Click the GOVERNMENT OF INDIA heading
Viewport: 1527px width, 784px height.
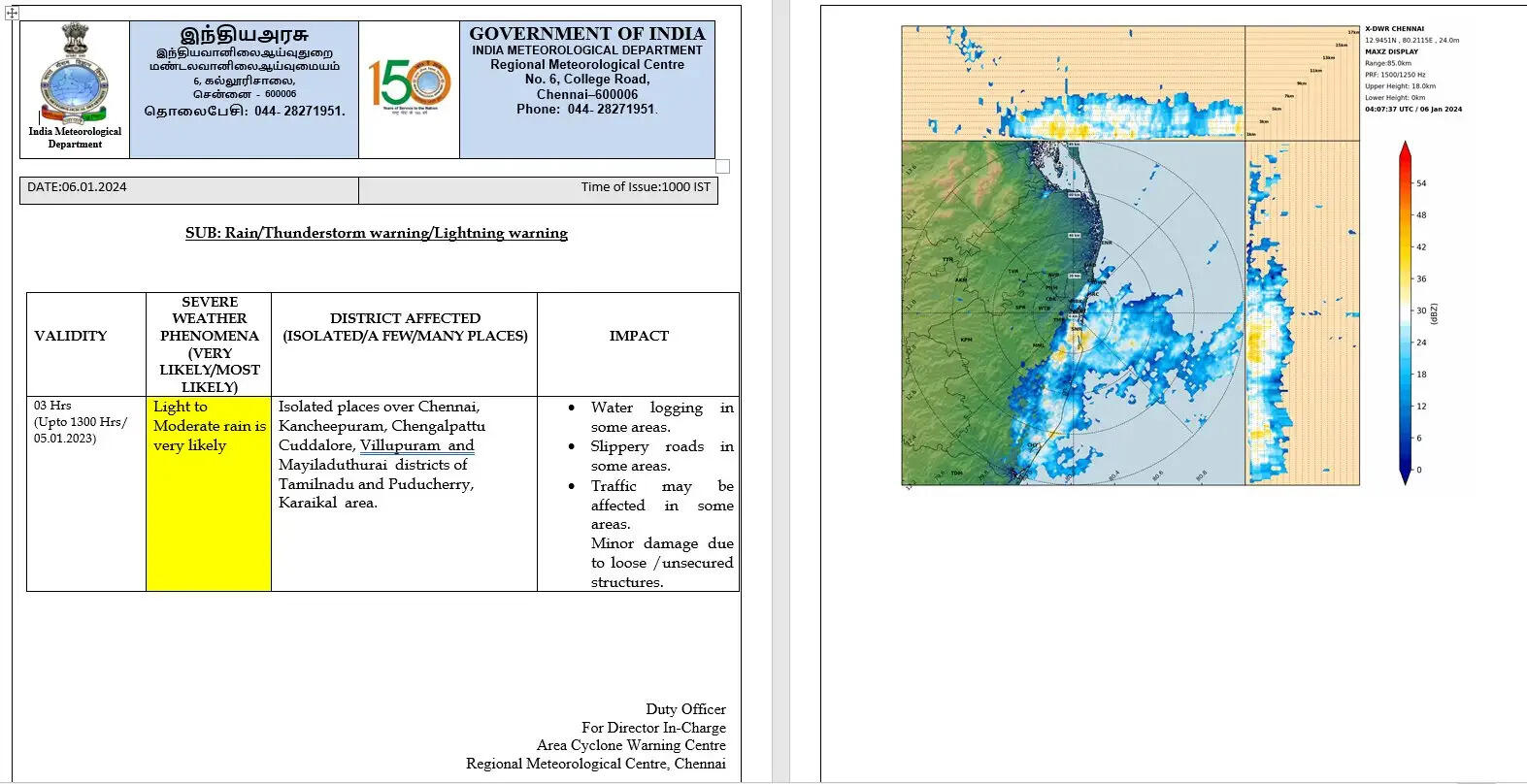pos(586,34)
